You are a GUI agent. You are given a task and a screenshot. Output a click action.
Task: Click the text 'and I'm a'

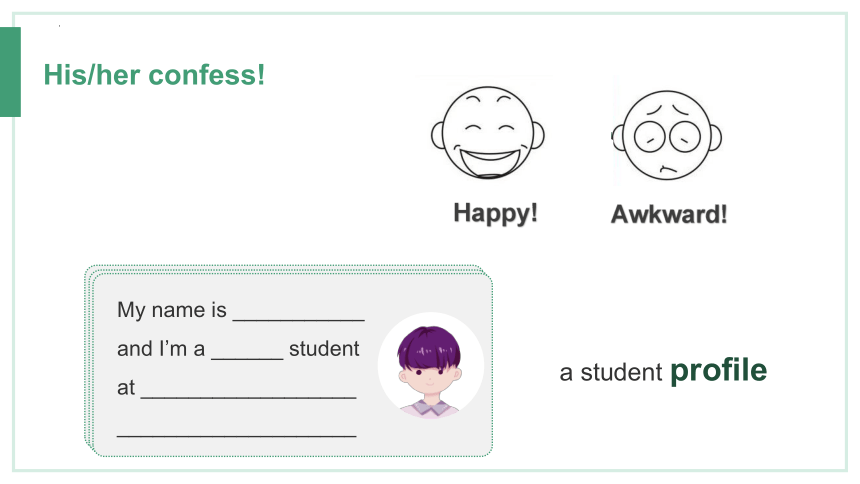[x=161, y=349]
